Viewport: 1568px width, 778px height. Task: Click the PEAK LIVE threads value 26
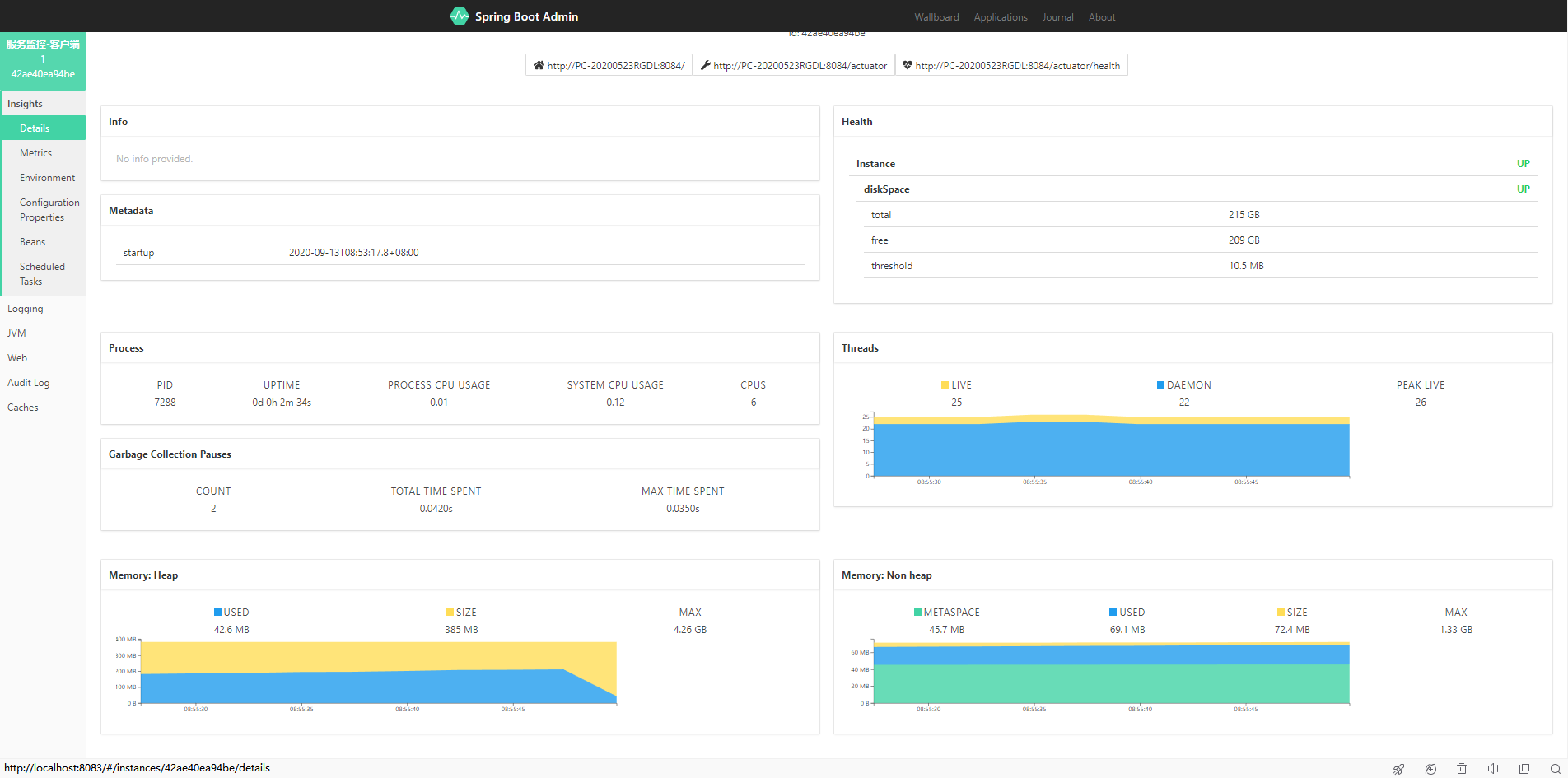click(1421, 403)
